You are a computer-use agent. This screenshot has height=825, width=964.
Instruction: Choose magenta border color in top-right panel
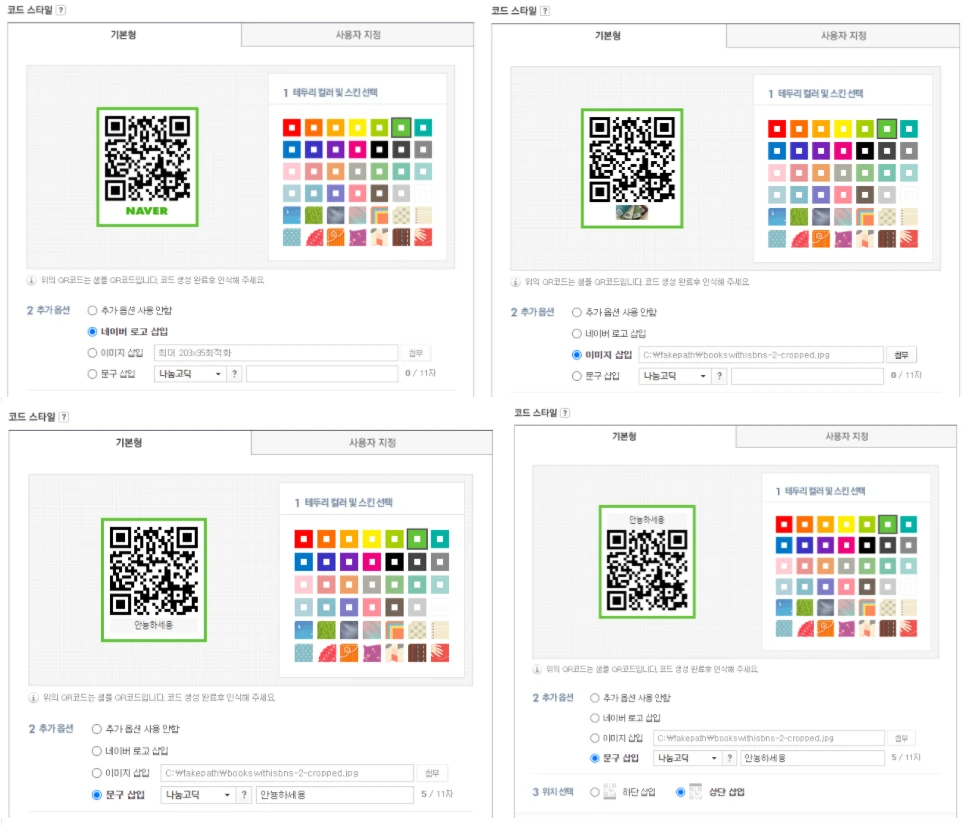[x=842, y=151]
